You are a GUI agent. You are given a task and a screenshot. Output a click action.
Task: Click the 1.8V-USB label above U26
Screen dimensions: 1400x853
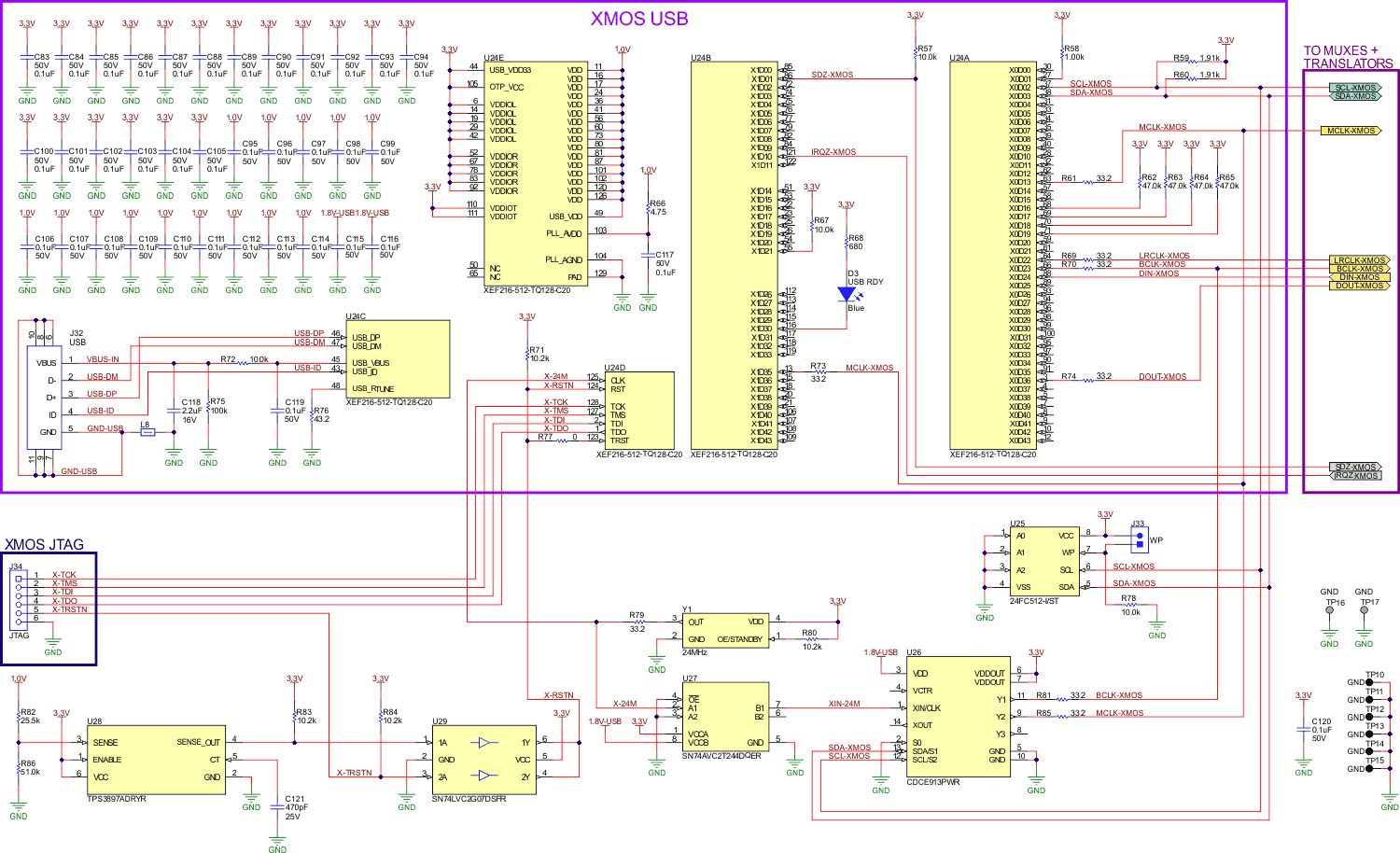click(880, 652)
